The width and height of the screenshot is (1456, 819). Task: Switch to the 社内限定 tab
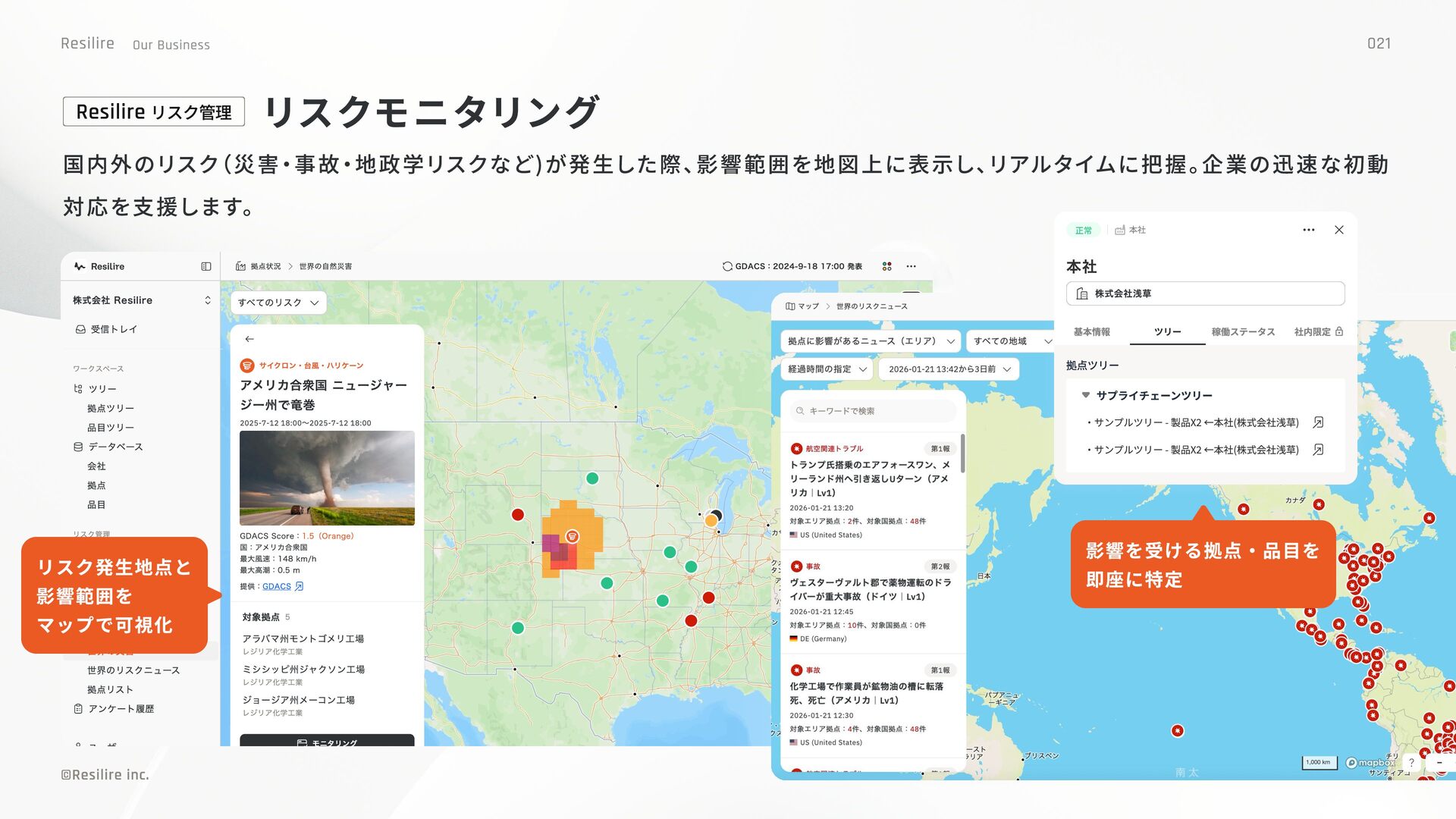(x=1318, y=332)
